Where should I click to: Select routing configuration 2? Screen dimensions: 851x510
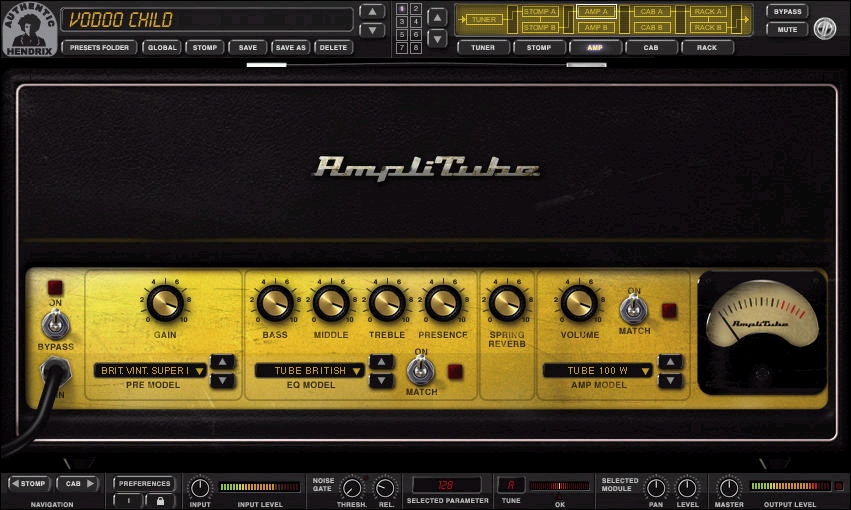(x=416, y=9)
